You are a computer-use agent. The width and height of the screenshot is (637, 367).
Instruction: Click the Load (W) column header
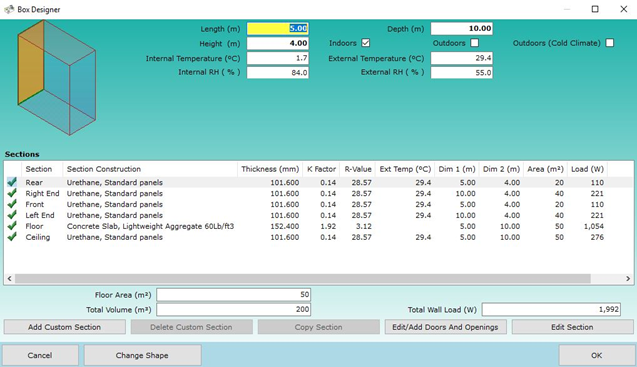point(587,169)
